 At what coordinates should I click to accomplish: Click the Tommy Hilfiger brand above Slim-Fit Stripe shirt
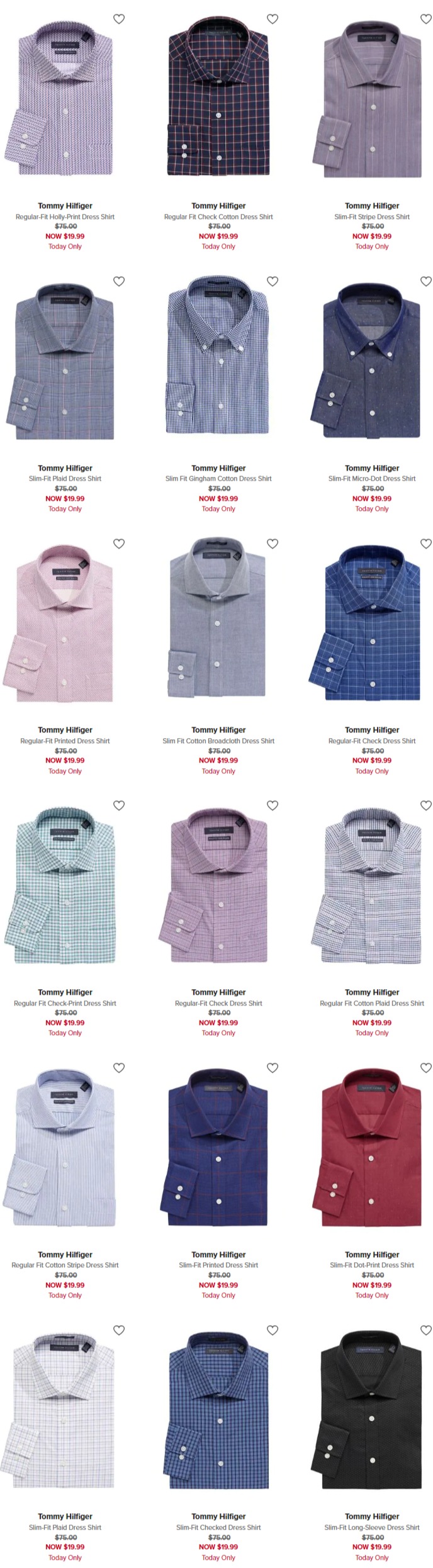pyautogui.click(x=372, y=206)
